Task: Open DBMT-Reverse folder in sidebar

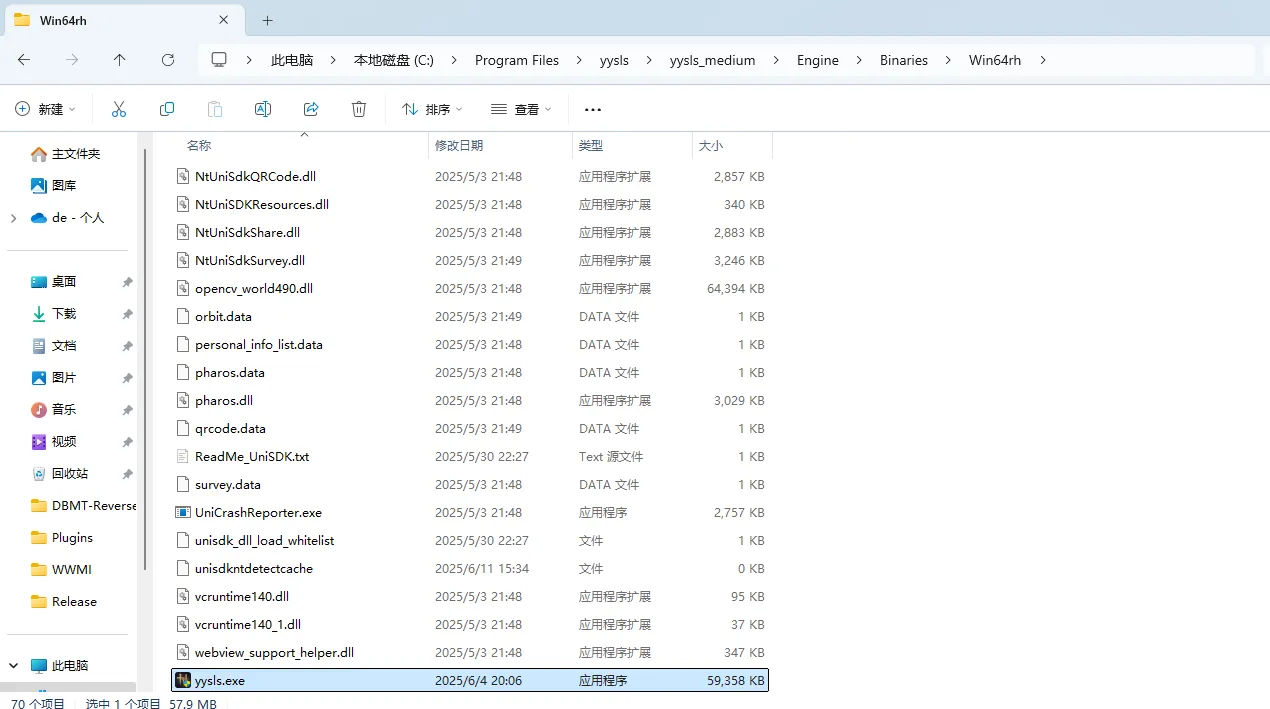Action: (83, 505)
